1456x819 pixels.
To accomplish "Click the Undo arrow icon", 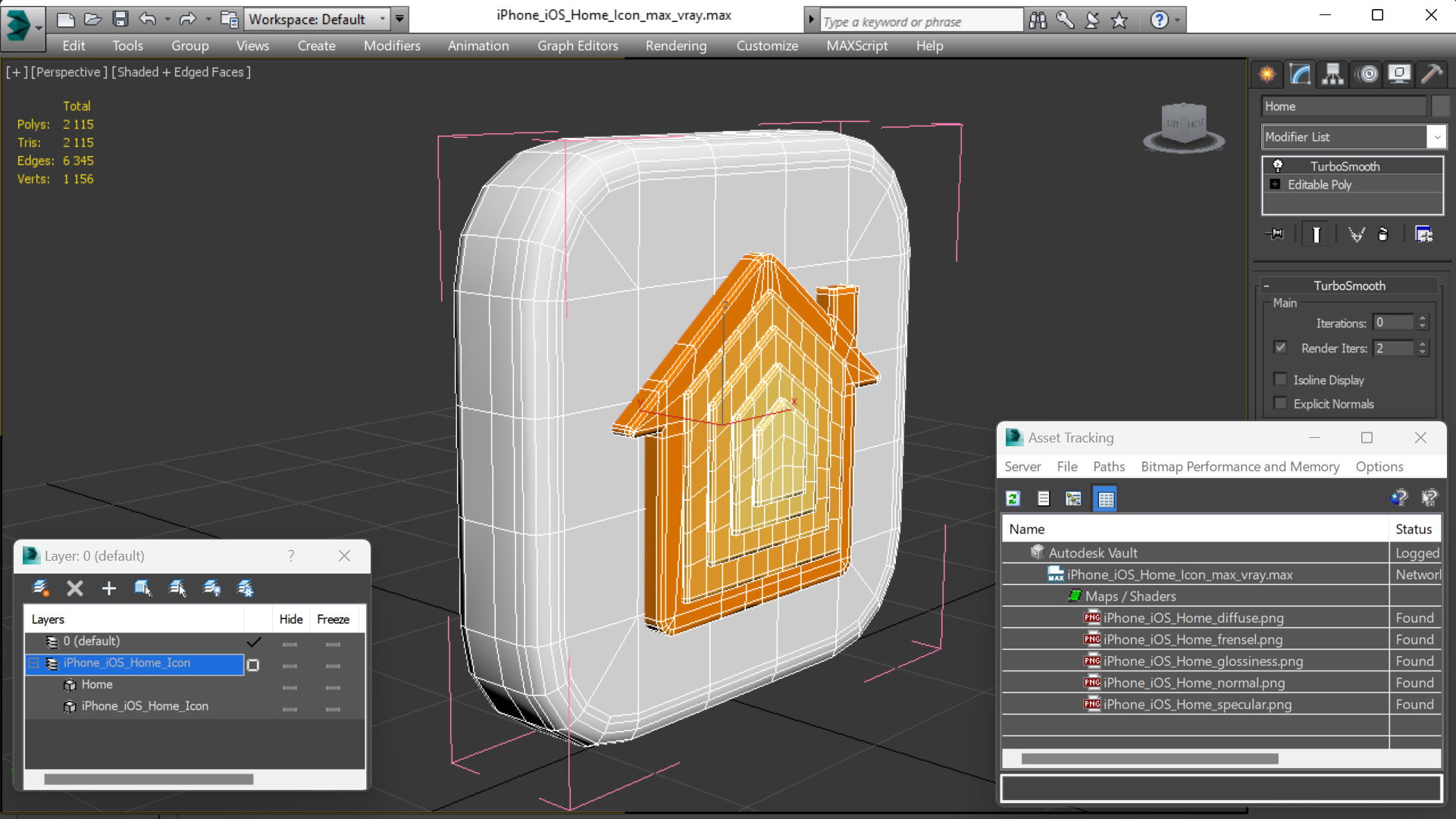I will (x=148, y=19).
